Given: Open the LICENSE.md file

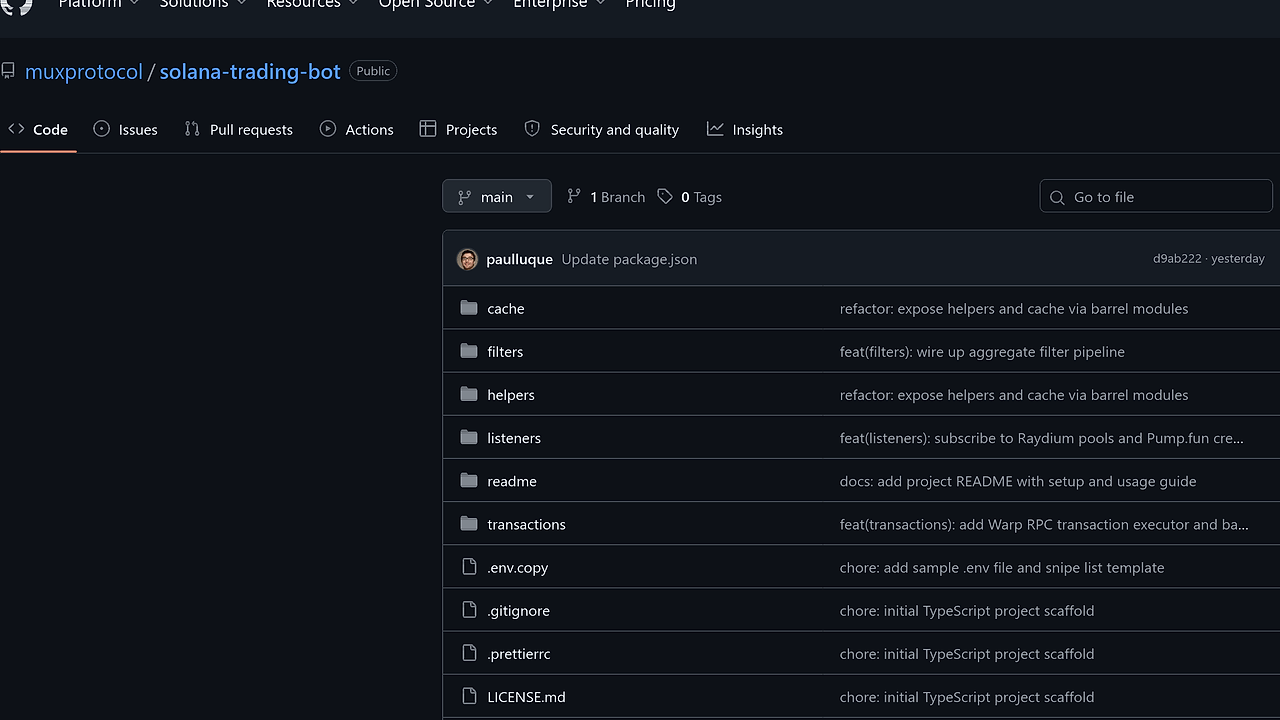Looking at the screenshot, I should [x=526, y=697].
